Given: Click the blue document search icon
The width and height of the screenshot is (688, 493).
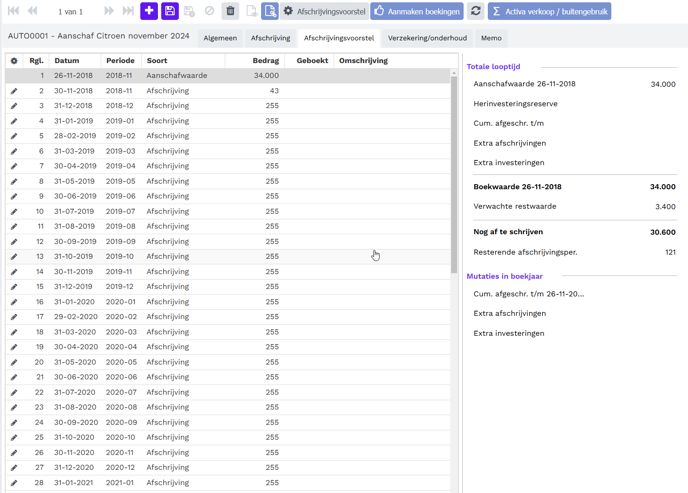Looking at the screenshot, I should pyautogui.click(x=270, y=11).
